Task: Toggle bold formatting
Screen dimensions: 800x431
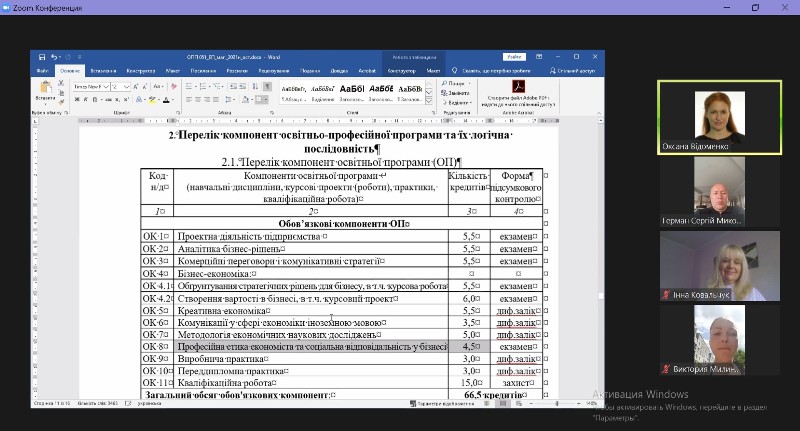Action: point(77,99)
